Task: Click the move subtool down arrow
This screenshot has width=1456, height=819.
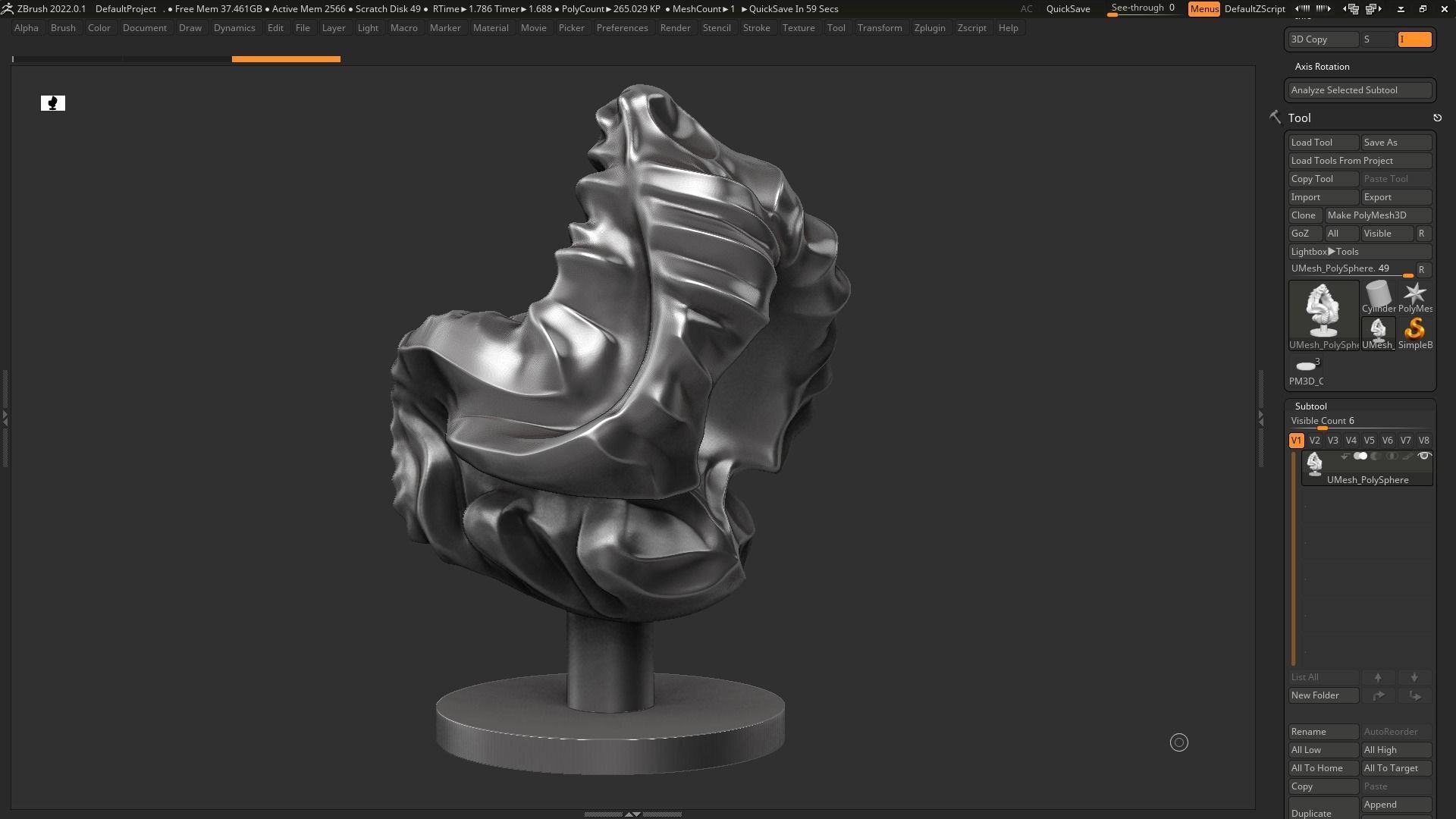Action: click(1414, 677)
